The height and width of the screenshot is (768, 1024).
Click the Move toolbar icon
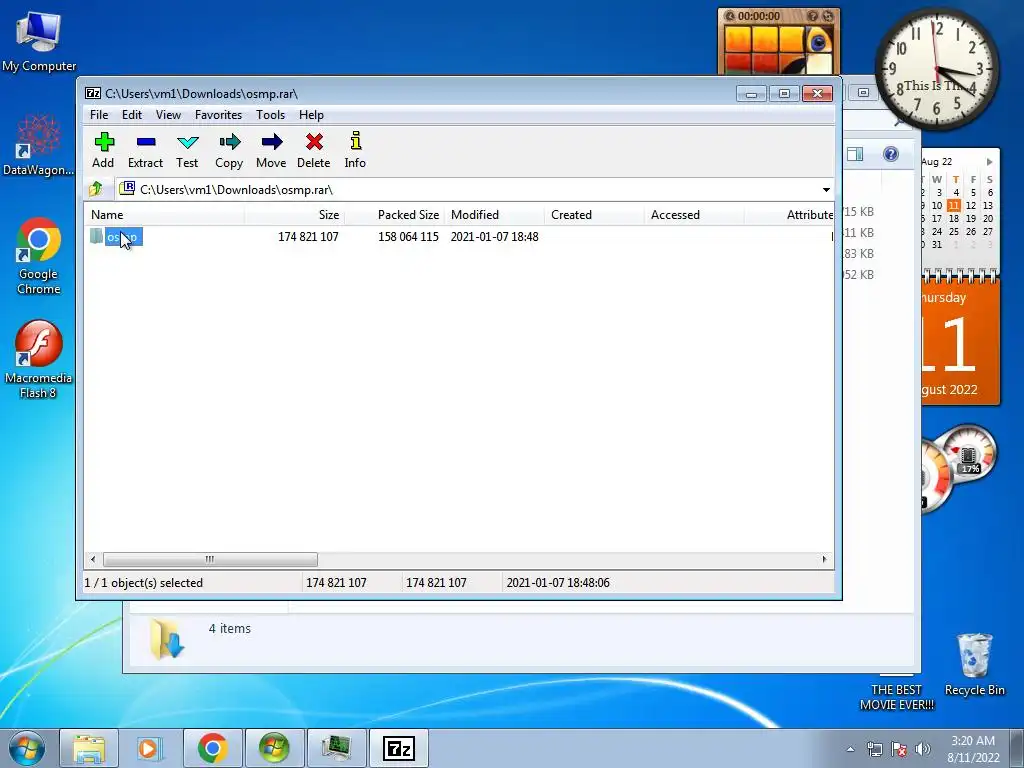pos(271,150)
